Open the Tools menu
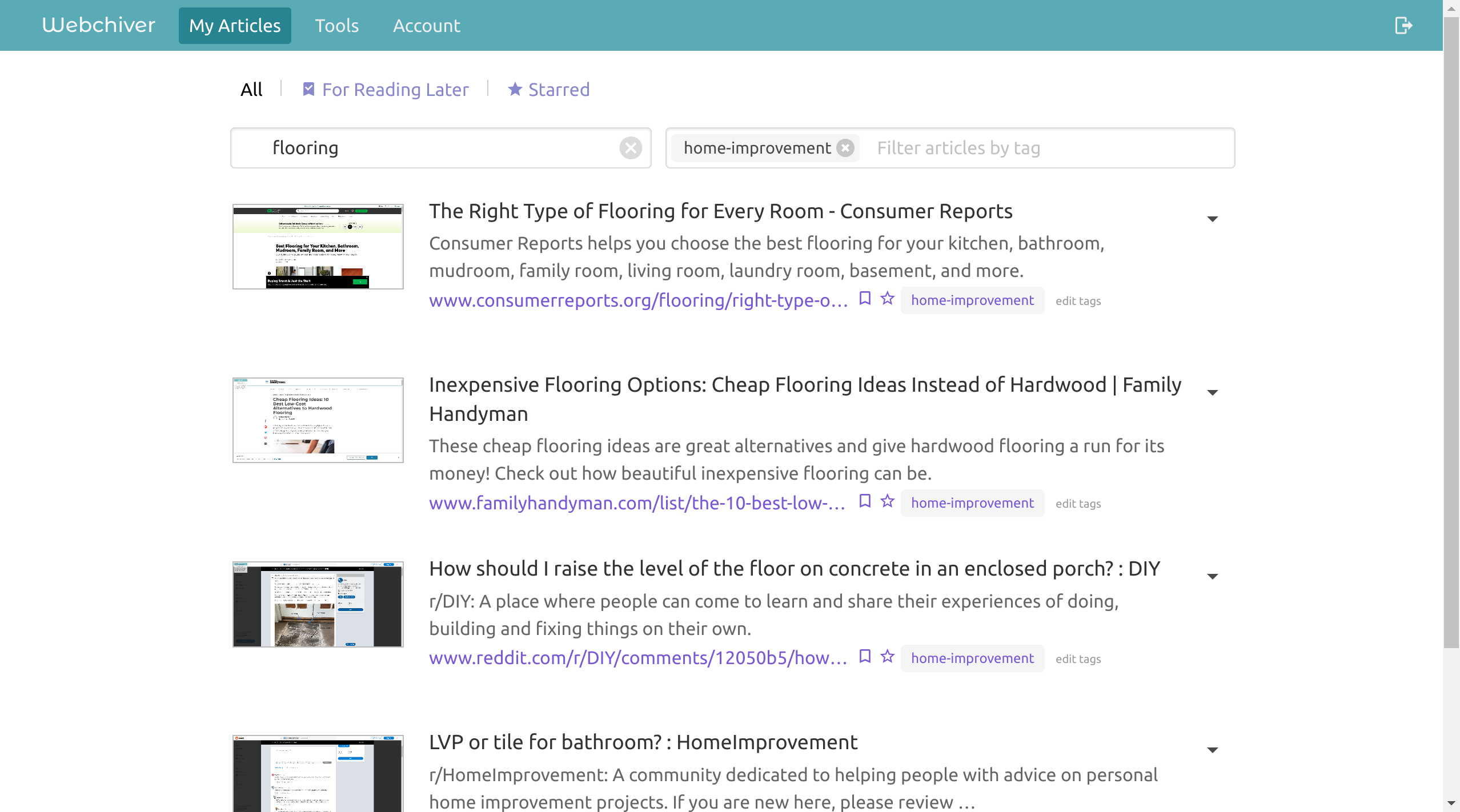The image size is (1460, 812). 336,26
